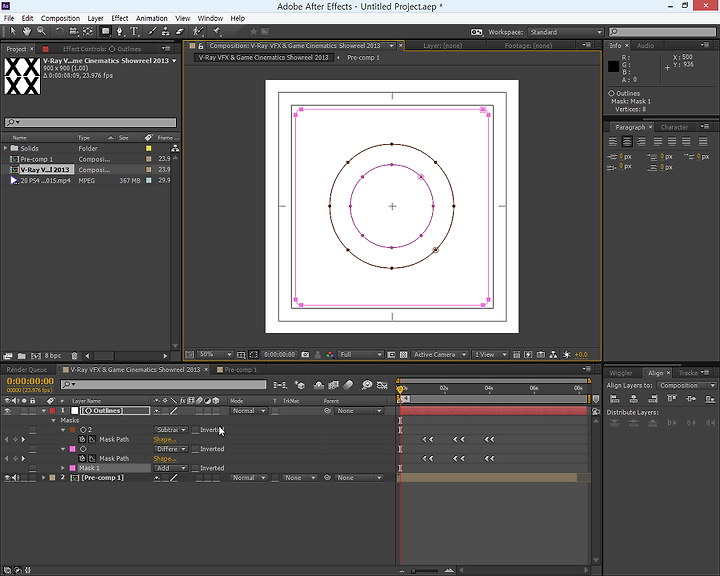Switch to the Audio panel tab

(645, 45)
